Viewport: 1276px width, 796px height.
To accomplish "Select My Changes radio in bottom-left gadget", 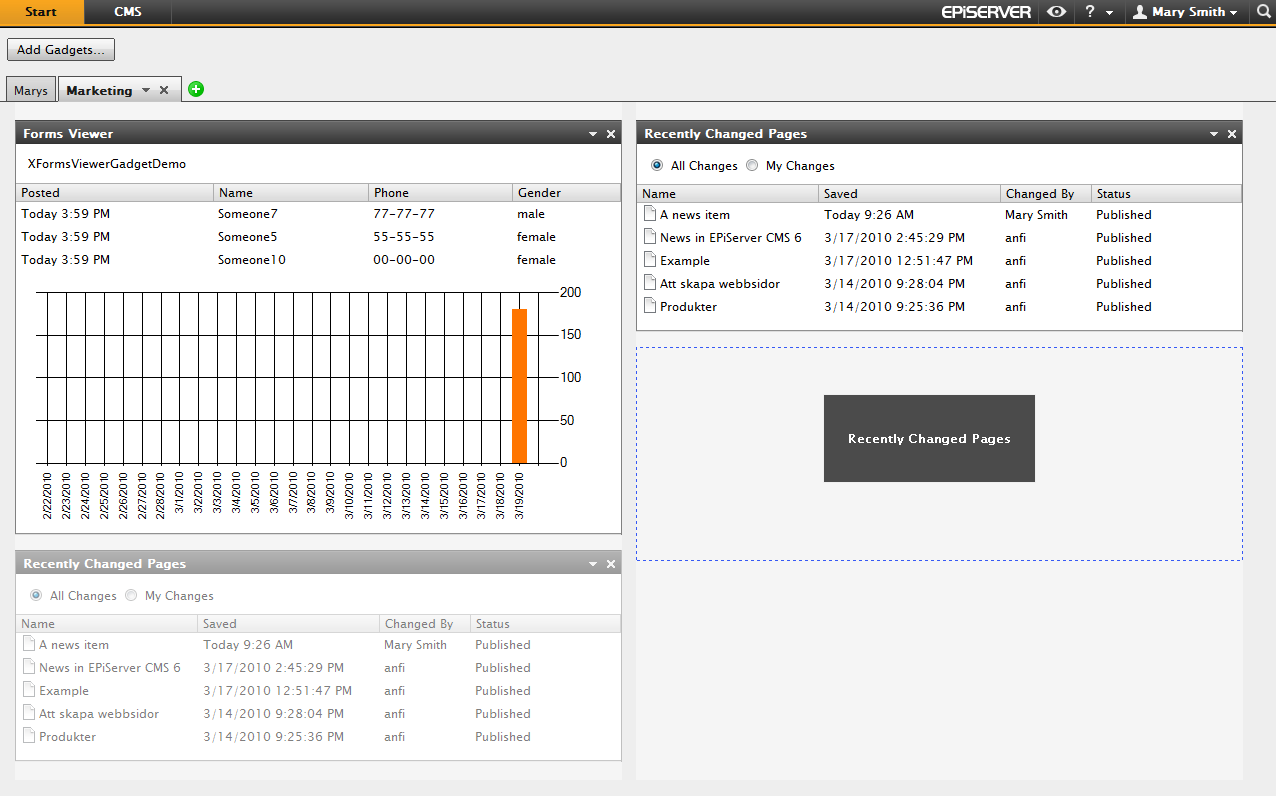I will coord(131,596).
